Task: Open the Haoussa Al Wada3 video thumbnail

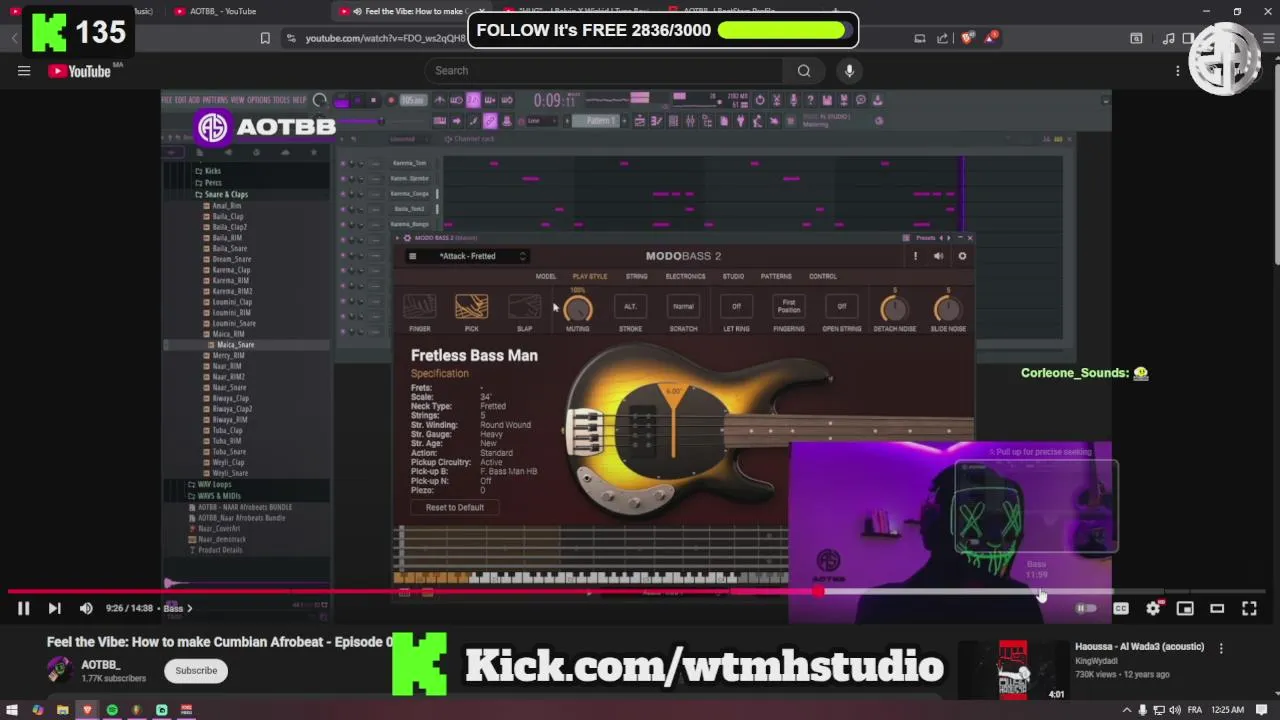Action: [1013, 670]
